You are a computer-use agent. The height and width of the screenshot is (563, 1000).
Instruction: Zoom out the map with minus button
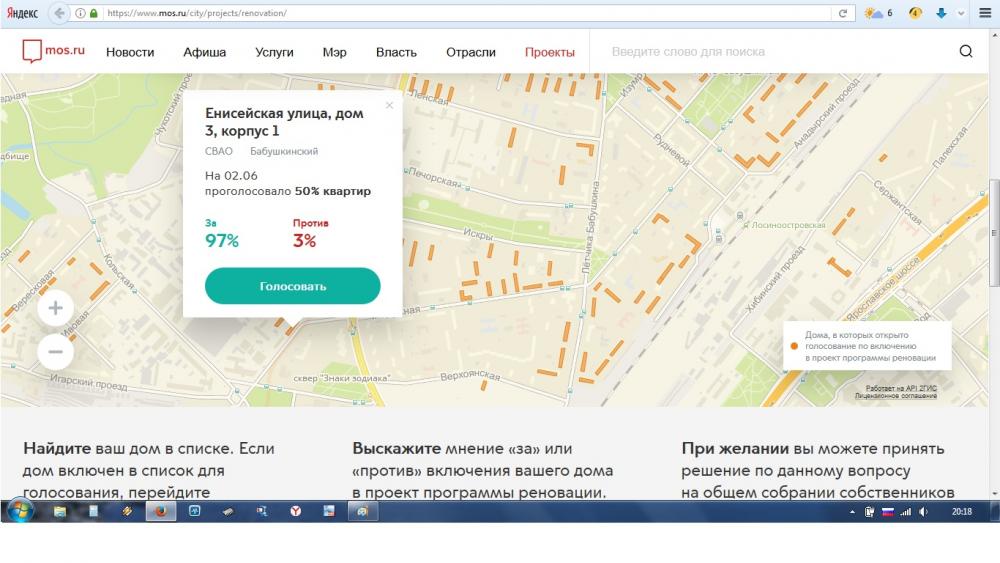(55, 351)
